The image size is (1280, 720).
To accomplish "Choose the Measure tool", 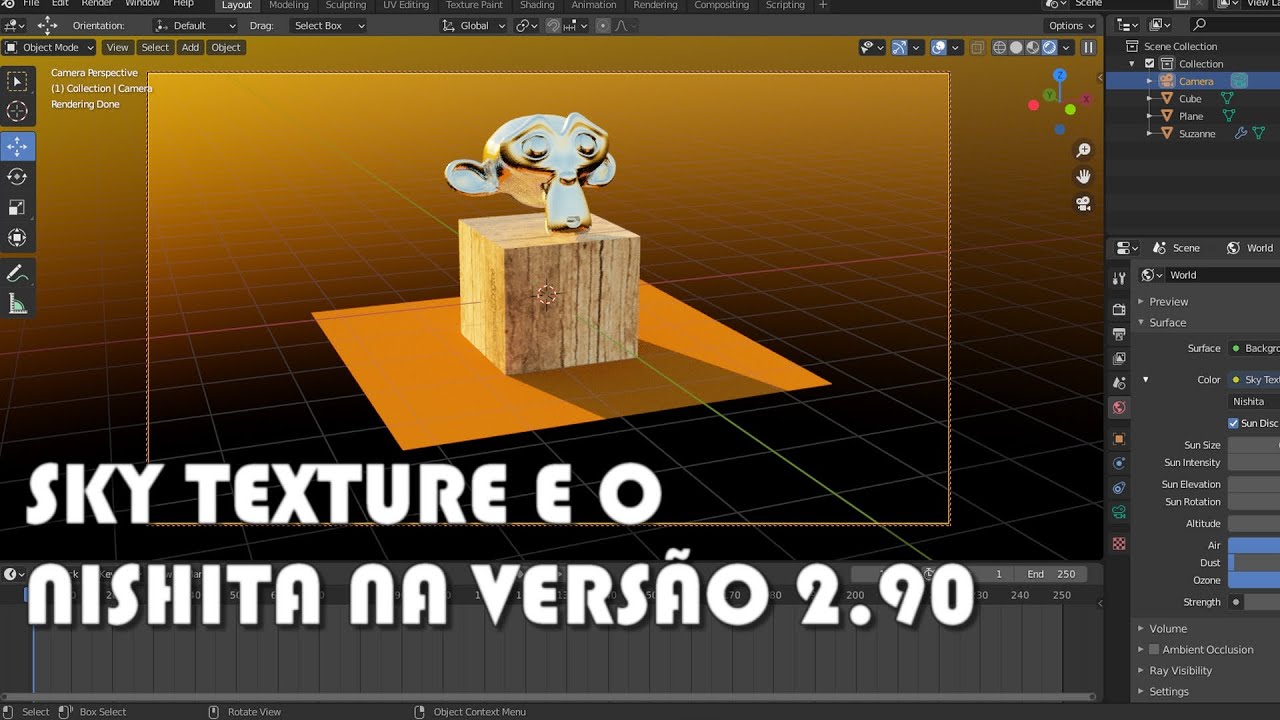I will pyautogui.click(x=17, y=305).
